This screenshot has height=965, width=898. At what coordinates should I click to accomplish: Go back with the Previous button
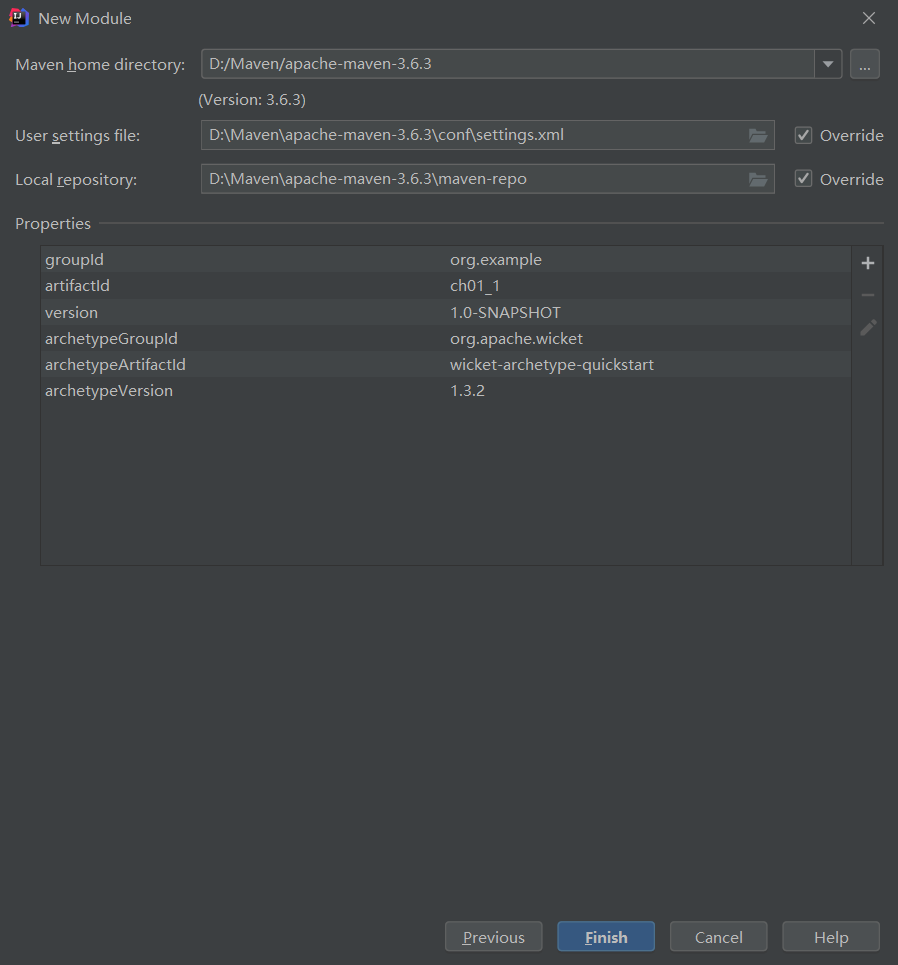(494, 937)
